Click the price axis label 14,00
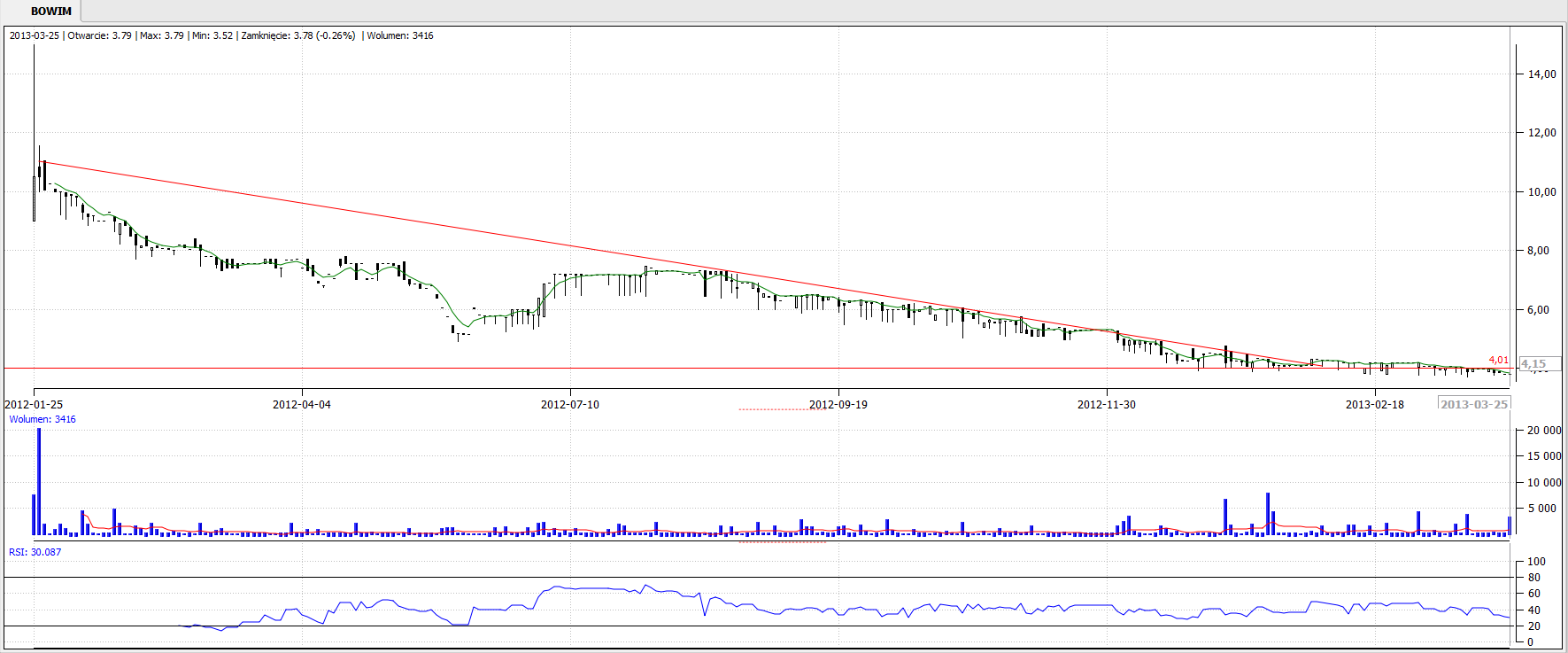Image resolution: width=1568 pixels, height=653 pixels. [1542, 74]
